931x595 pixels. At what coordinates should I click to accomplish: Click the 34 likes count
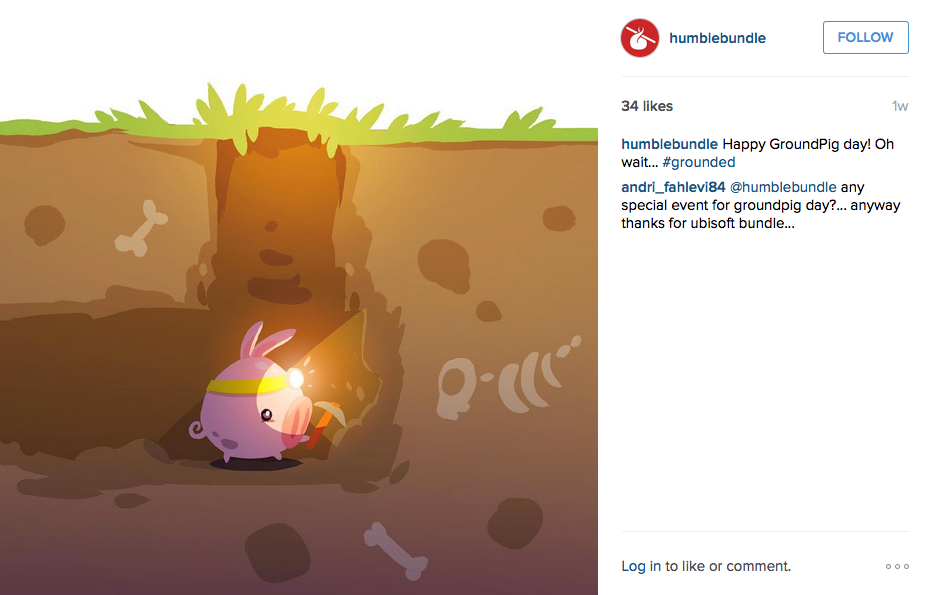point(647,106)
